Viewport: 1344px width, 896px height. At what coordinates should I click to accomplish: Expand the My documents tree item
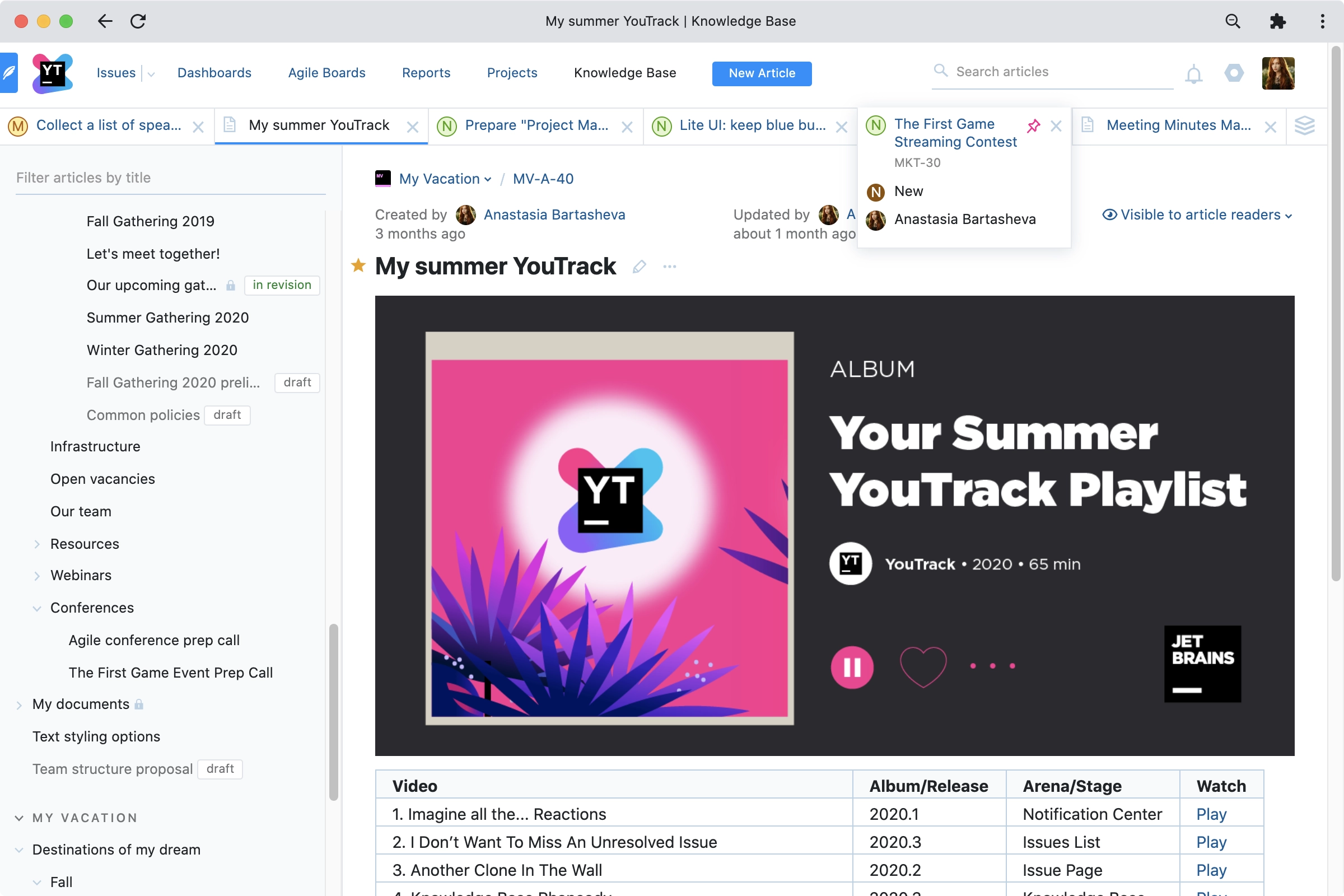coord(19,704)
